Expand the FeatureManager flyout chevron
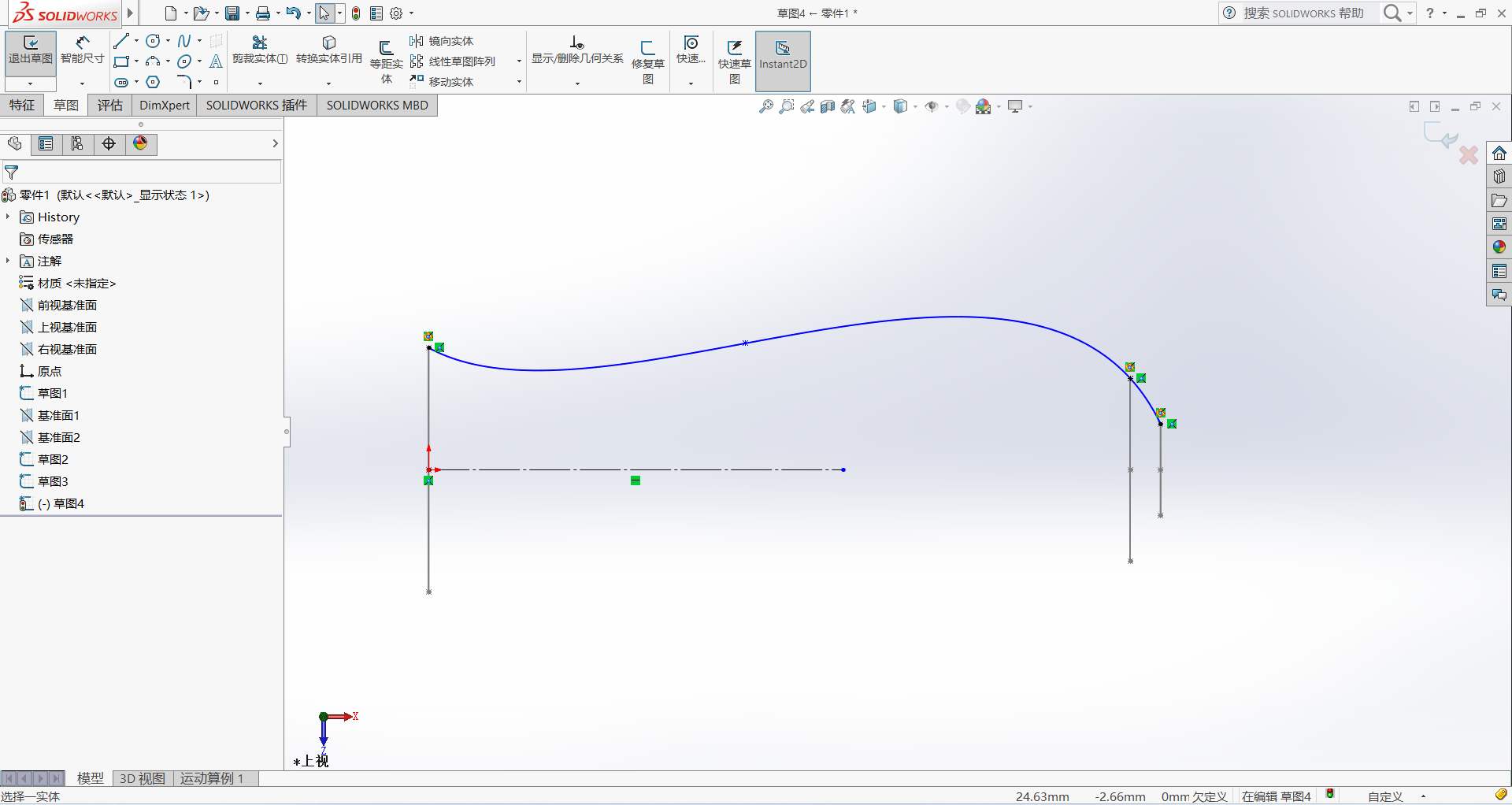 coord(275,143)
